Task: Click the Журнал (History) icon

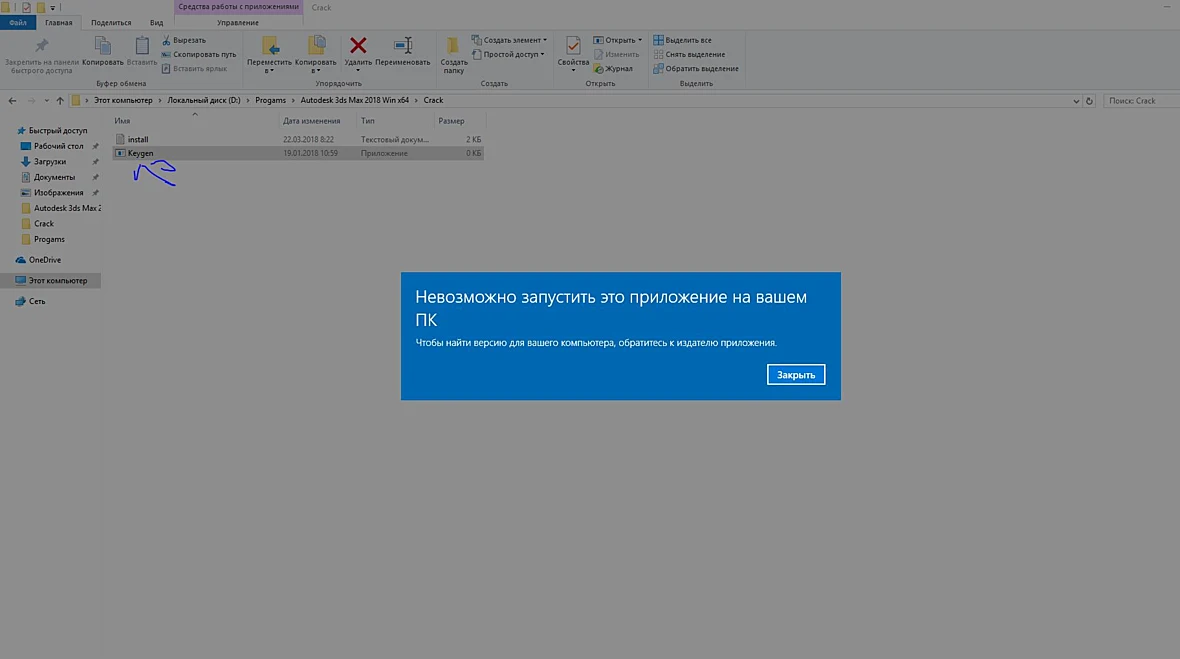Action: (598, 68)
